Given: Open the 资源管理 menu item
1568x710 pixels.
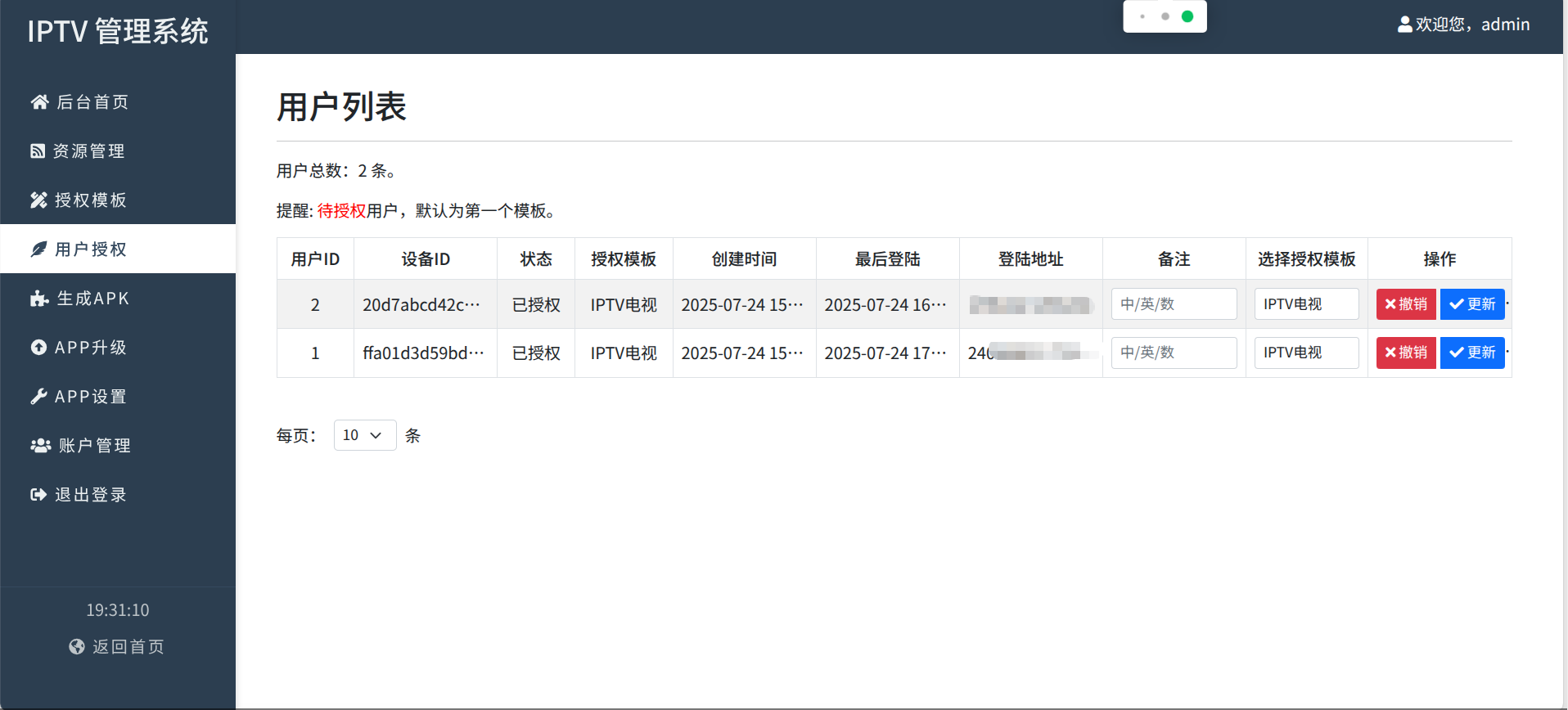Looking at the screenshot, I should [x=118, y=151].
